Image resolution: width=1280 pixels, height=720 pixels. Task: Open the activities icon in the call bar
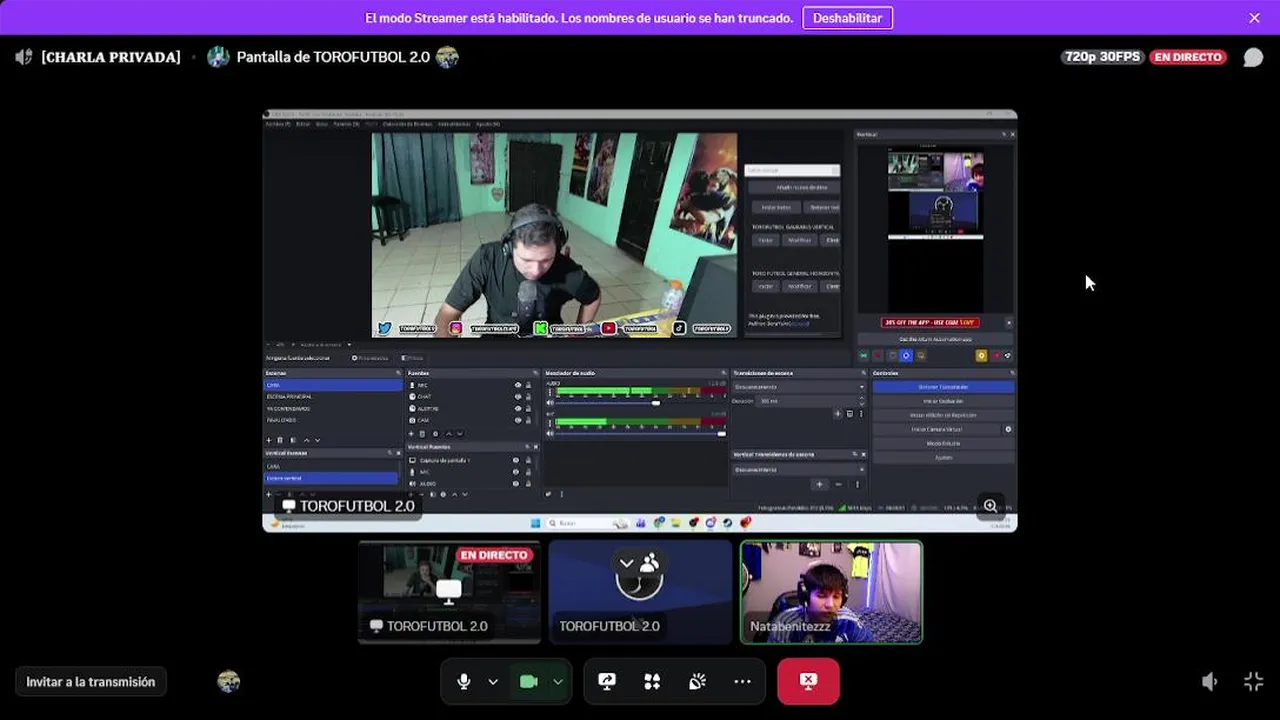[x=652, y=682]
